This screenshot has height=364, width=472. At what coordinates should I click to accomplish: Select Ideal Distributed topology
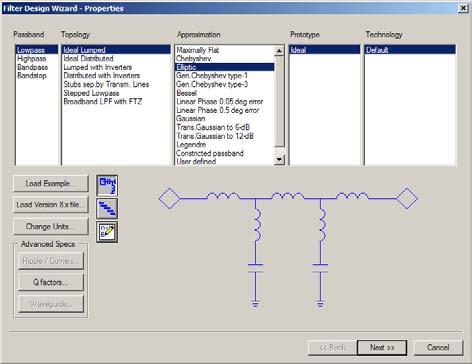(x=116, y=59)
